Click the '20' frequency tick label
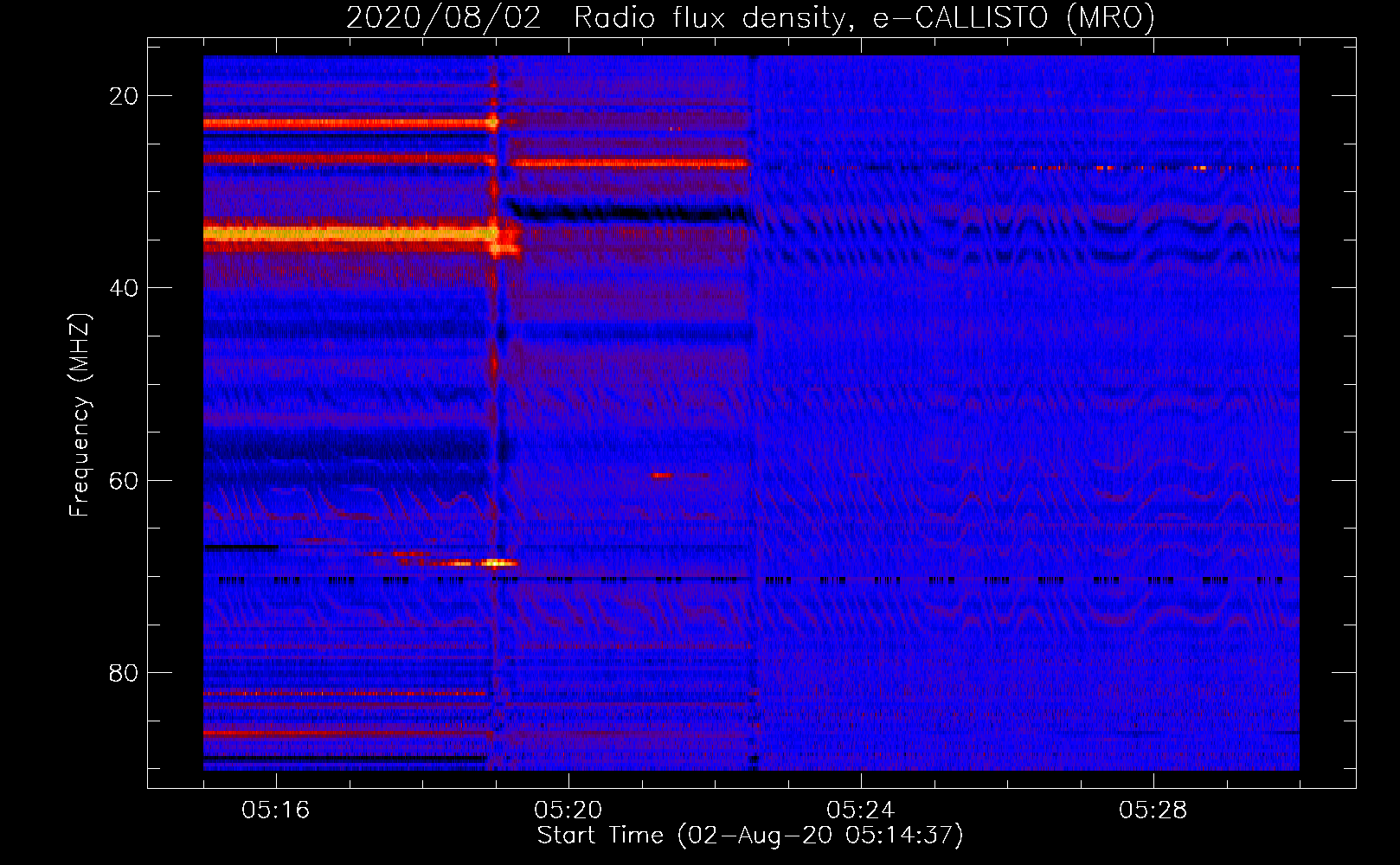Viewport: 1400px width, 865px height. click(124, 96)
